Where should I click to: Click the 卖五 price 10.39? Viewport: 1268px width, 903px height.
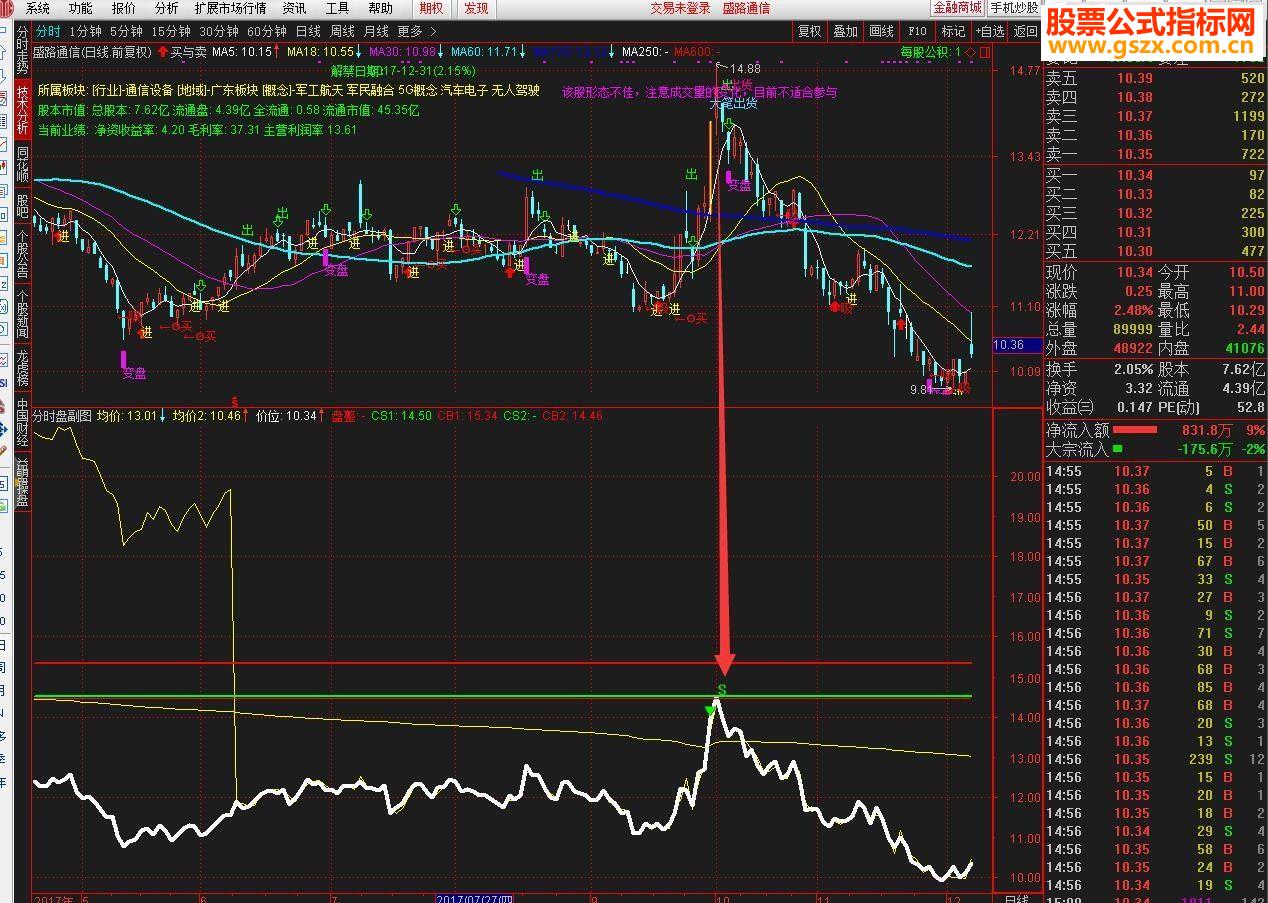point(1135,78)
